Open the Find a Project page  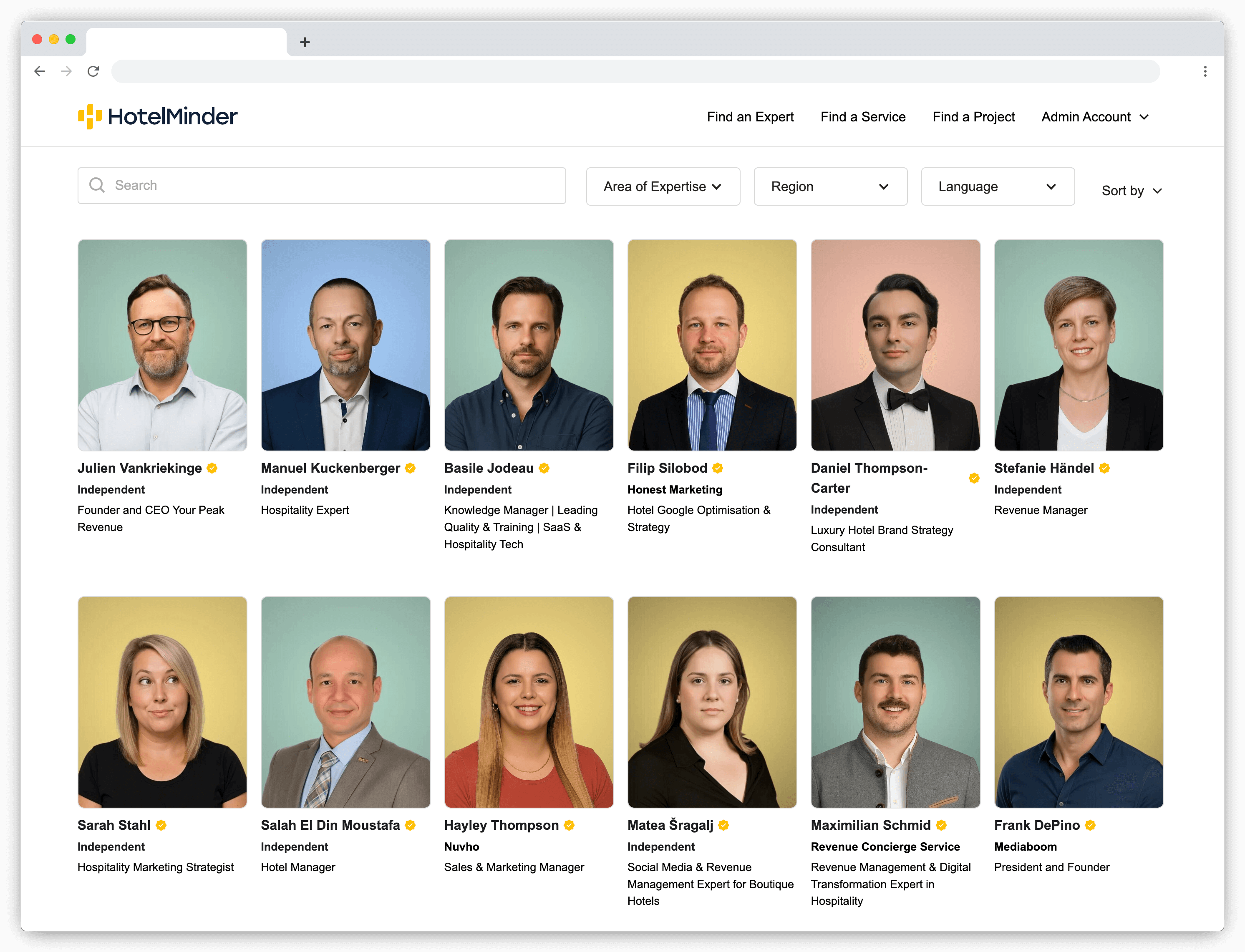[973, 117]
